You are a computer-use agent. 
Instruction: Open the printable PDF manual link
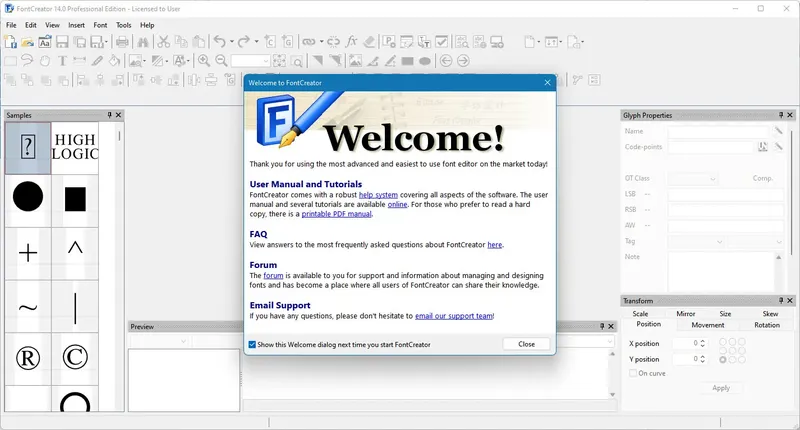[336, 214]
